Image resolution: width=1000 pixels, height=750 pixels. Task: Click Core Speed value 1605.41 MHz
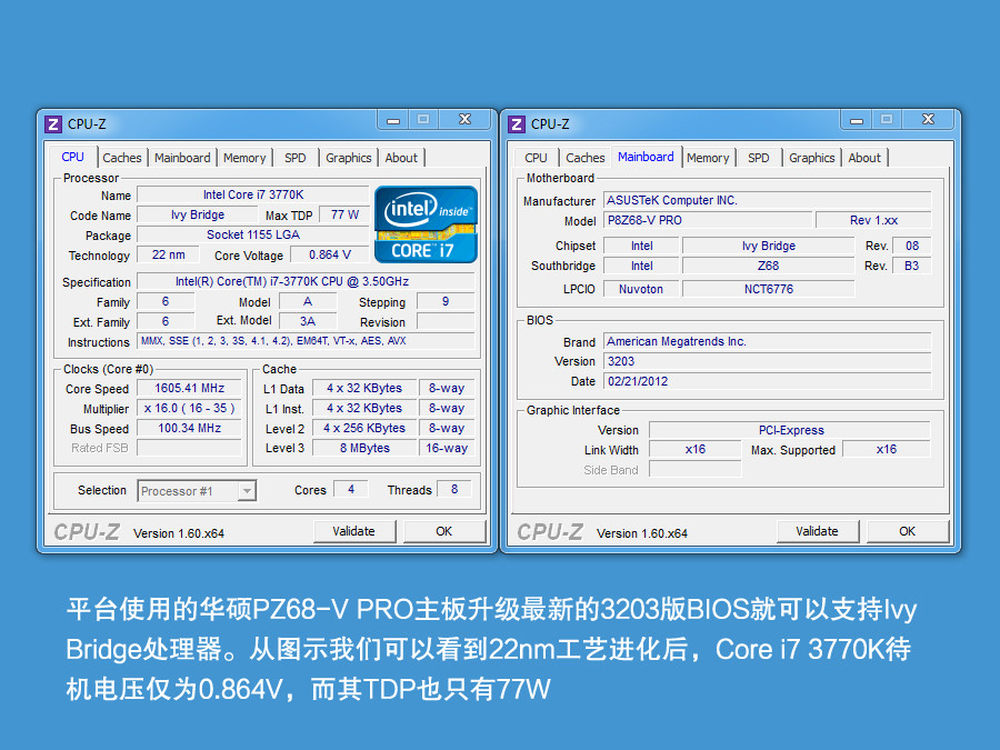[189, 388]
